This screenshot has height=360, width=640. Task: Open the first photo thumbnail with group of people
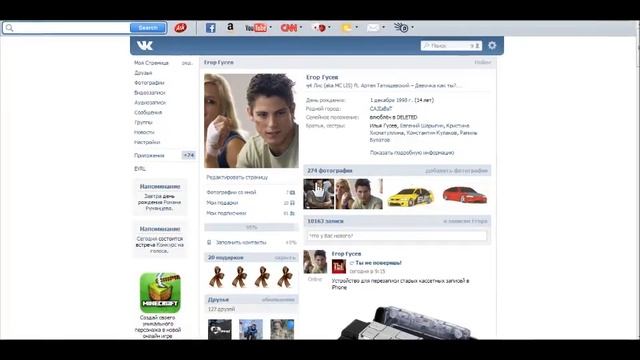318,194
